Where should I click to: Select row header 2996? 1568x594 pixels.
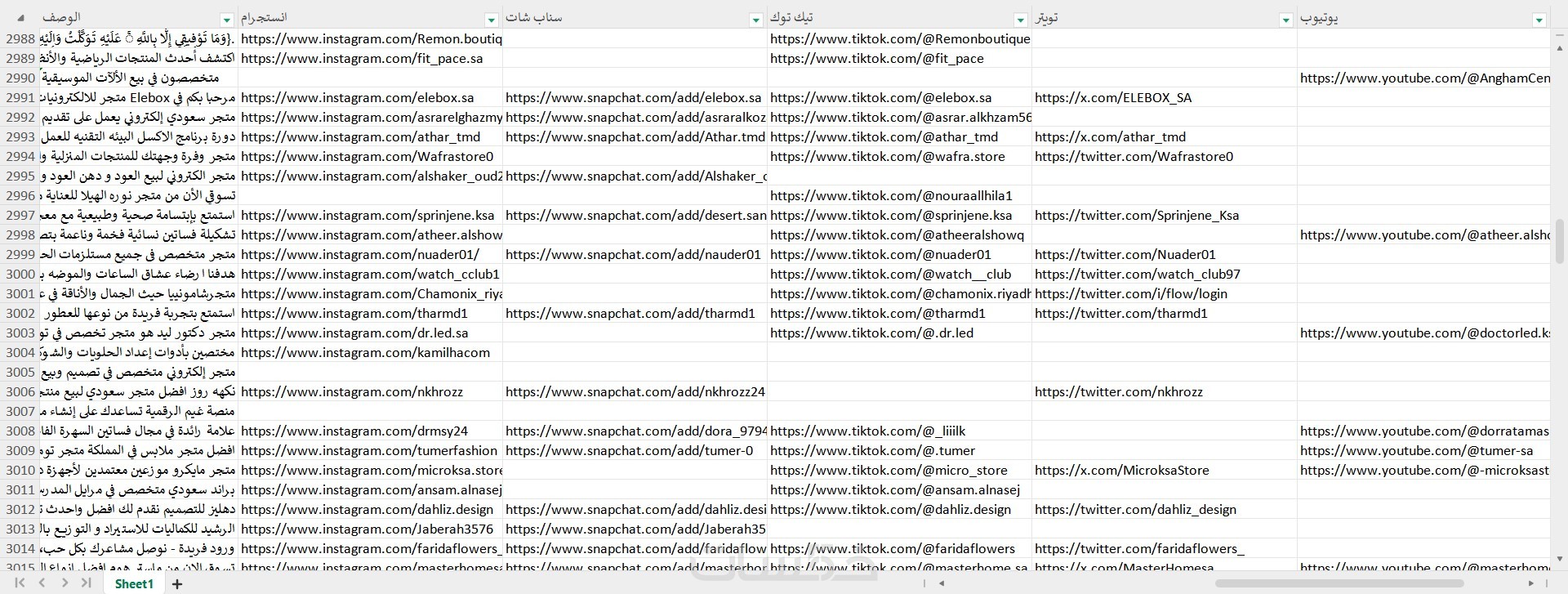pos(20,196)
